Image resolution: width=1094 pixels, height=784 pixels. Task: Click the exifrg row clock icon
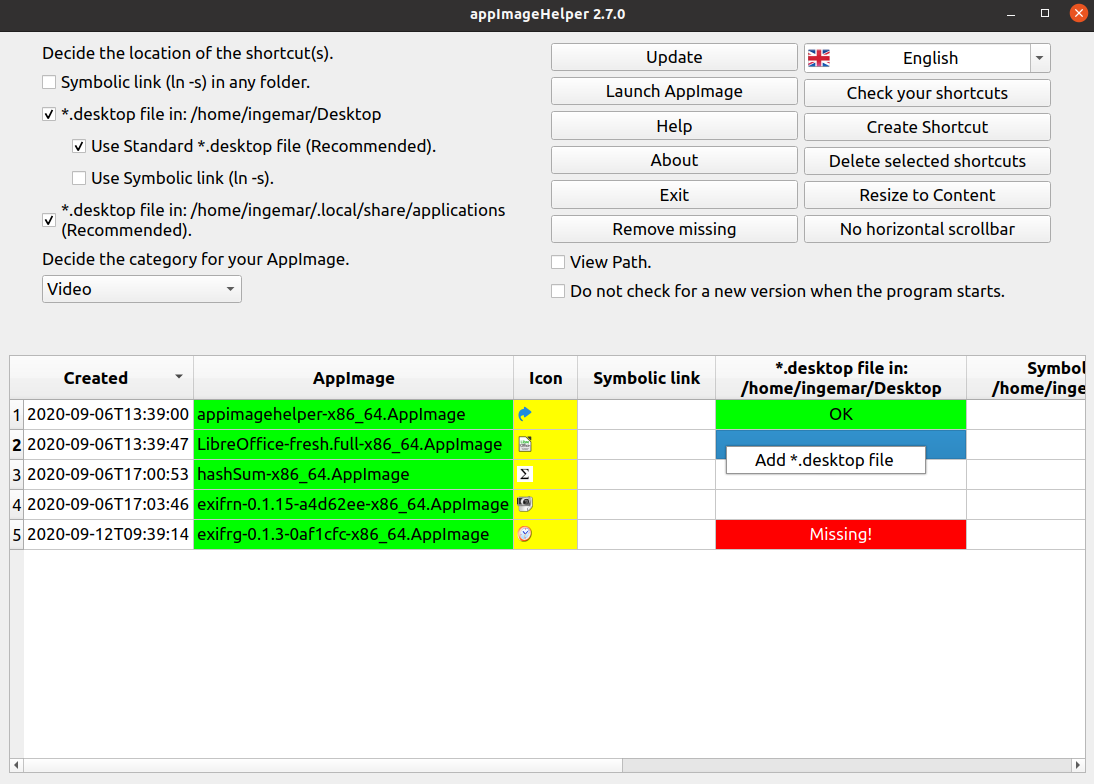[x=525, y=534]
